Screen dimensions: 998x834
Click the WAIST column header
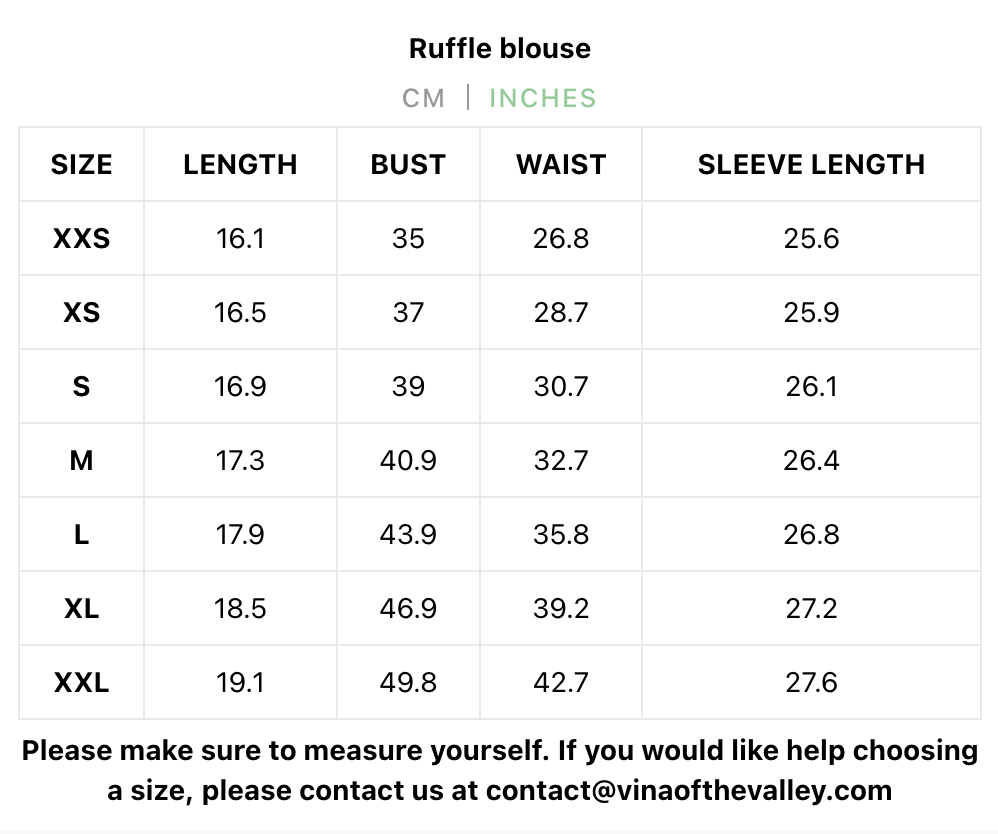click(561, 164)
